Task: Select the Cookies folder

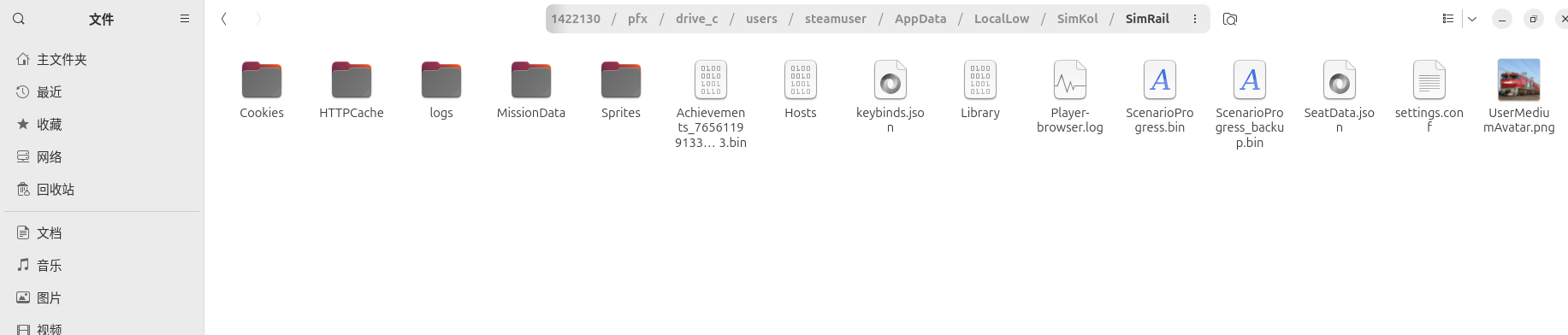Action: pyautogui.click(x=262, y=80)
